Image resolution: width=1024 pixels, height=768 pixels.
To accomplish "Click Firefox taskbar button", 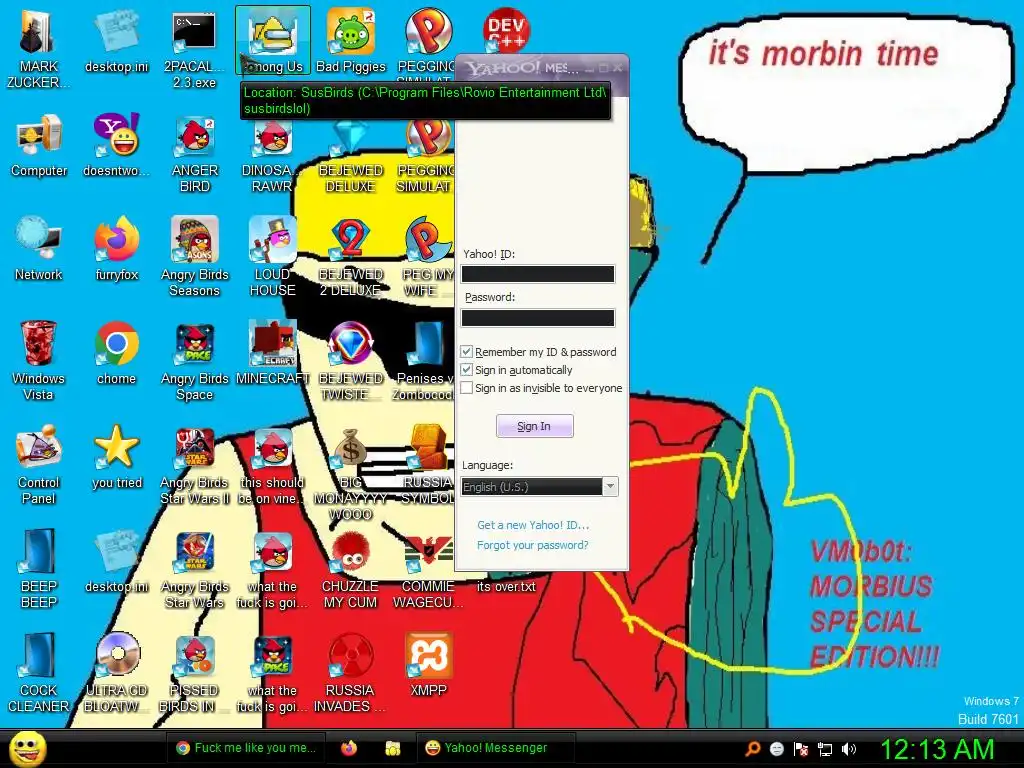I will [x=349, y=748].
